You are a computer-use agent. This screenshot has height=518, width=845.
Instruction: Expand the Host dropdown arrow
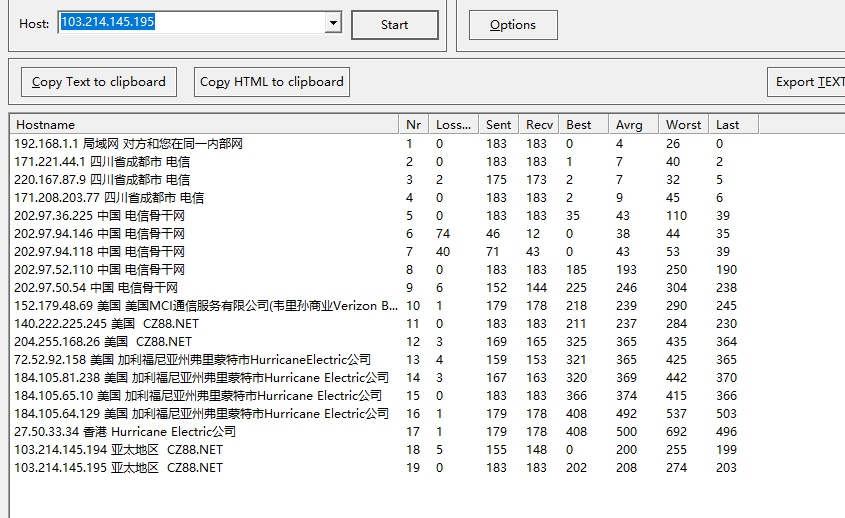point(333,22)
